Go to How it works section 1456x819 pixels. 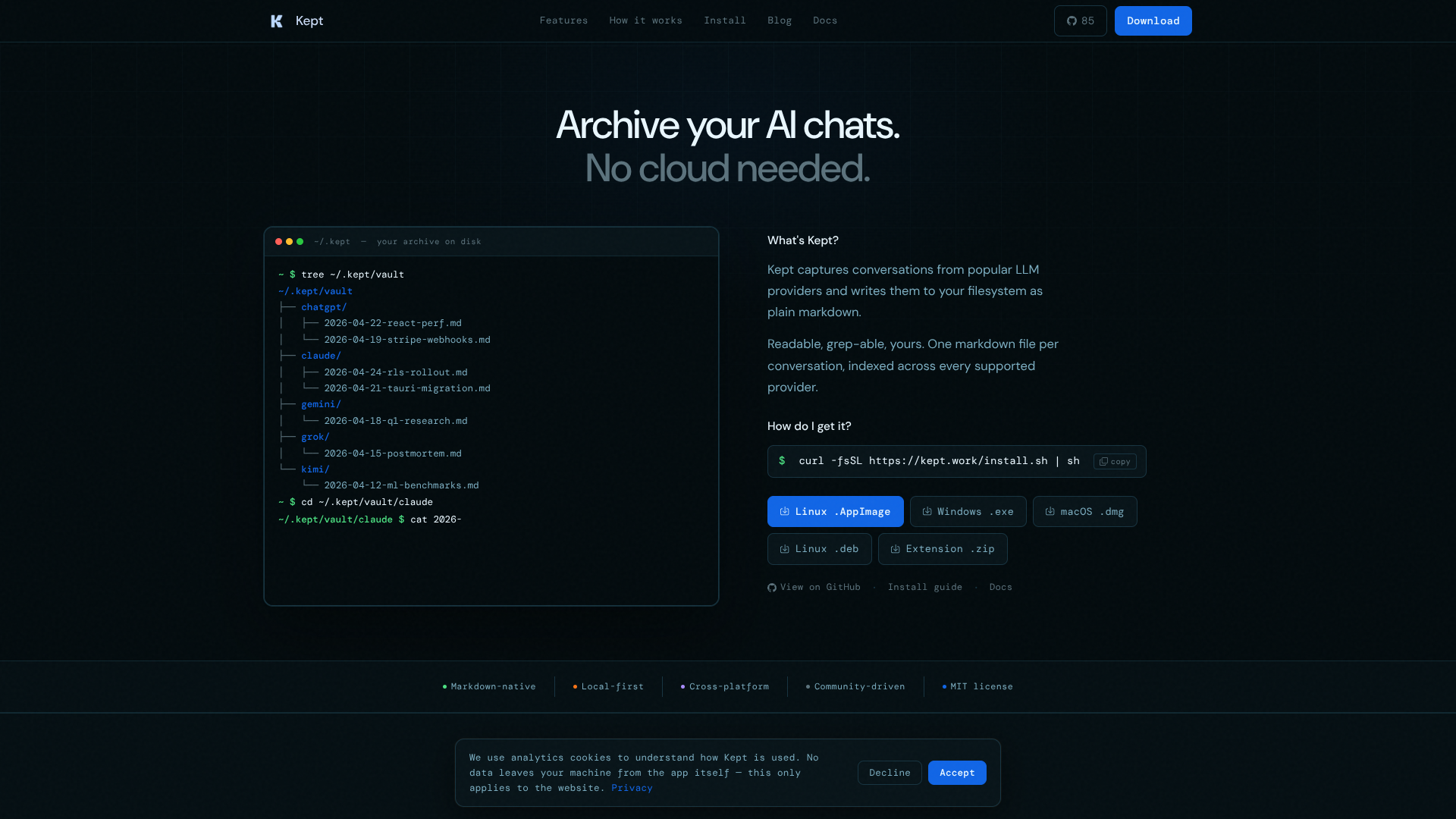[x=645, y=20]
